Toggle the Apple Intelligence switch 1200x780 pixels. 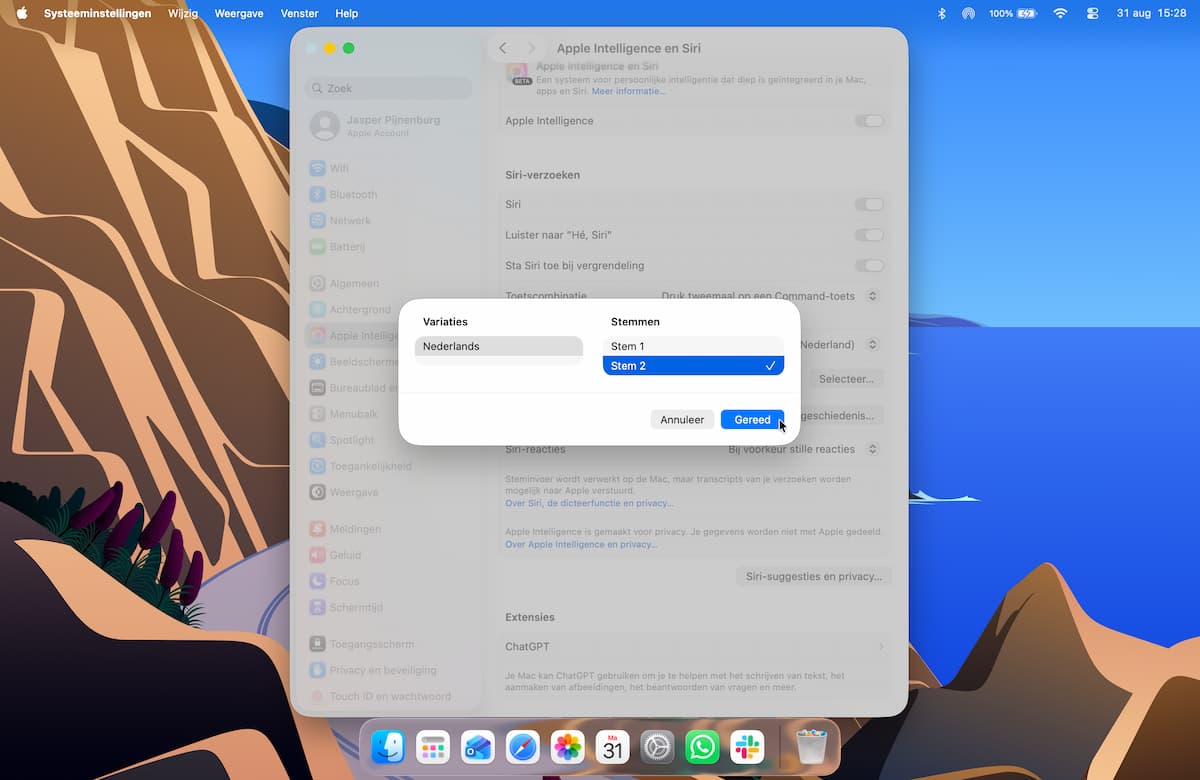click(869, 121)
